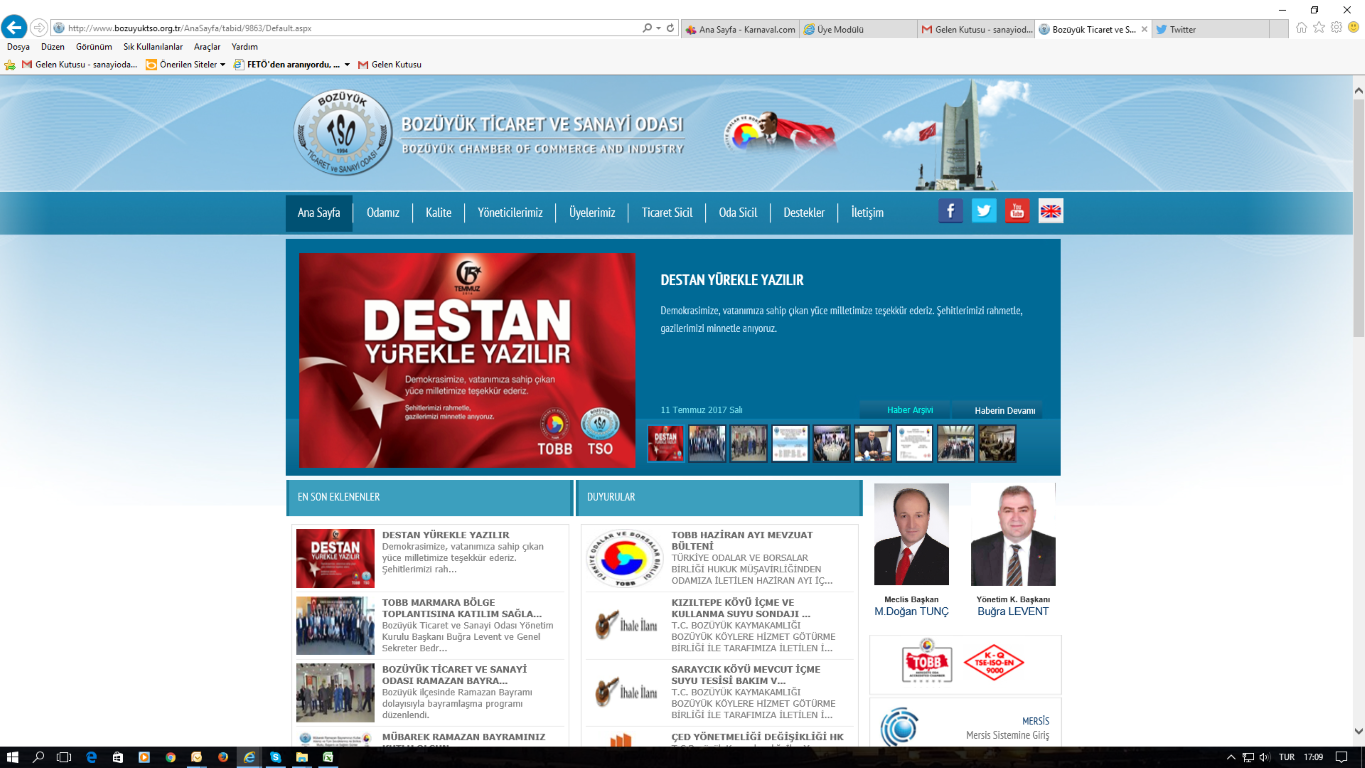Click the smiley feedback icon

[x=1353, y=28]
